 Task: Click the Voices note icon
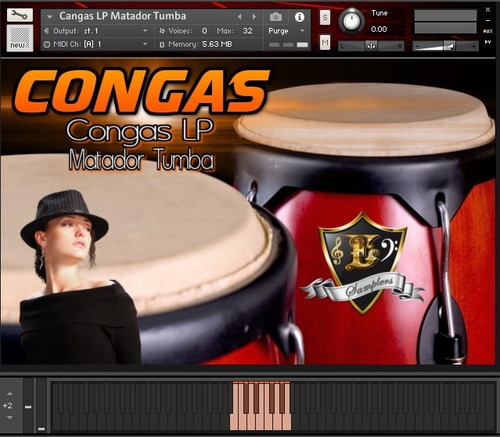click(x=162, y=31)
